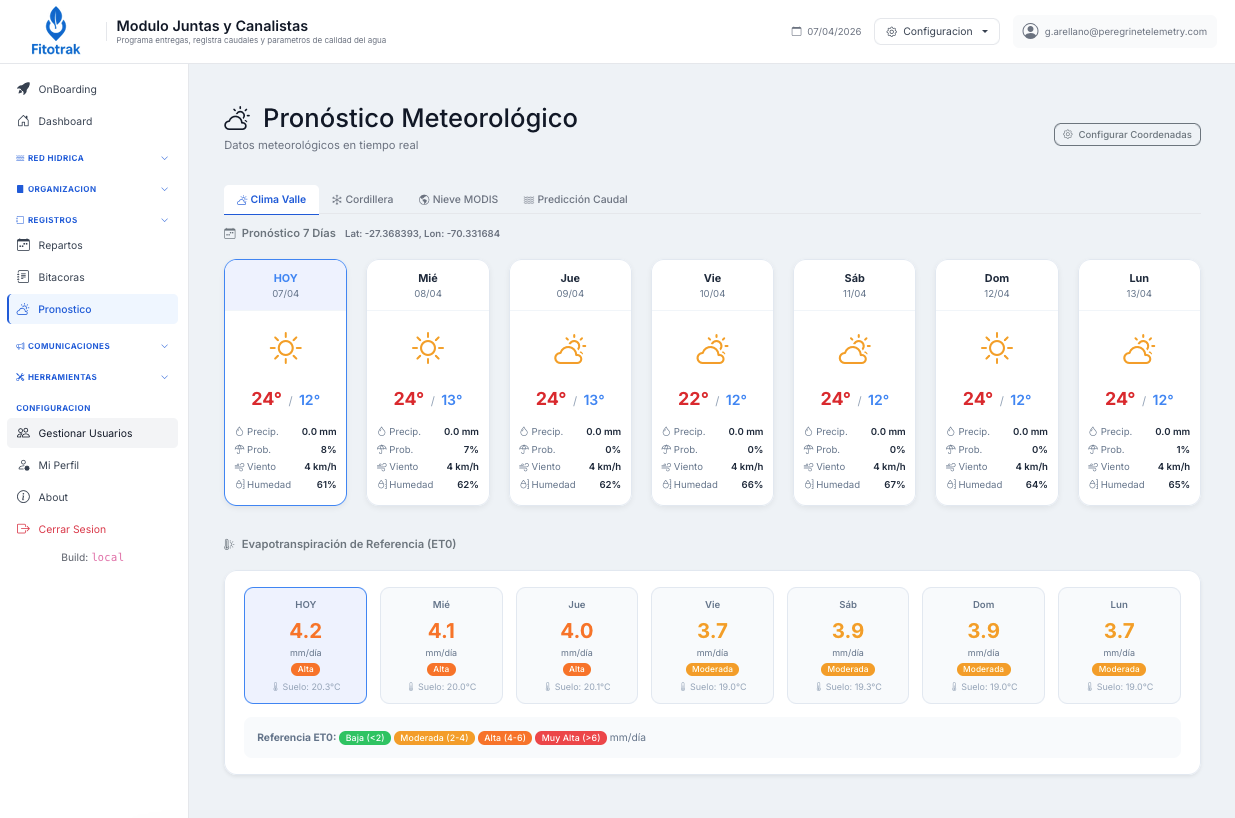Select the Vie evapotranspiration day card

click(x=712, y=645)
